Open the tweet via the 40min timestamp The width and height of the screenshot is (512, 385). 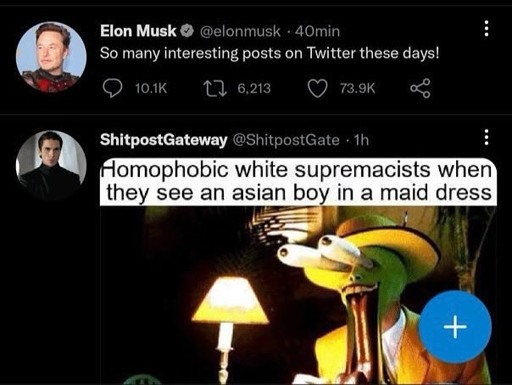[x=317, y=31]
